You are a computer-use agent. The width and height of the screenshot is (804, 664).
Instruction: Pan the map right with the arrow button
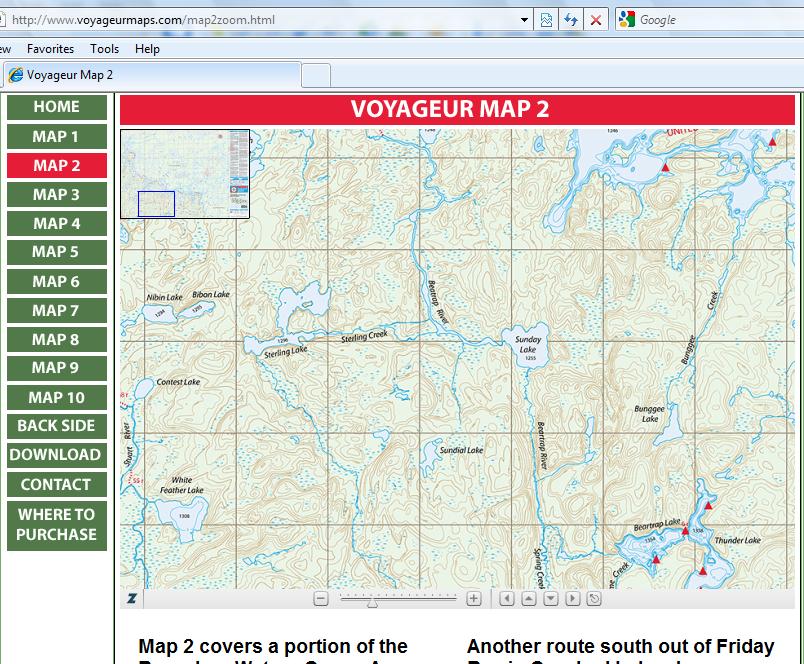572,598
